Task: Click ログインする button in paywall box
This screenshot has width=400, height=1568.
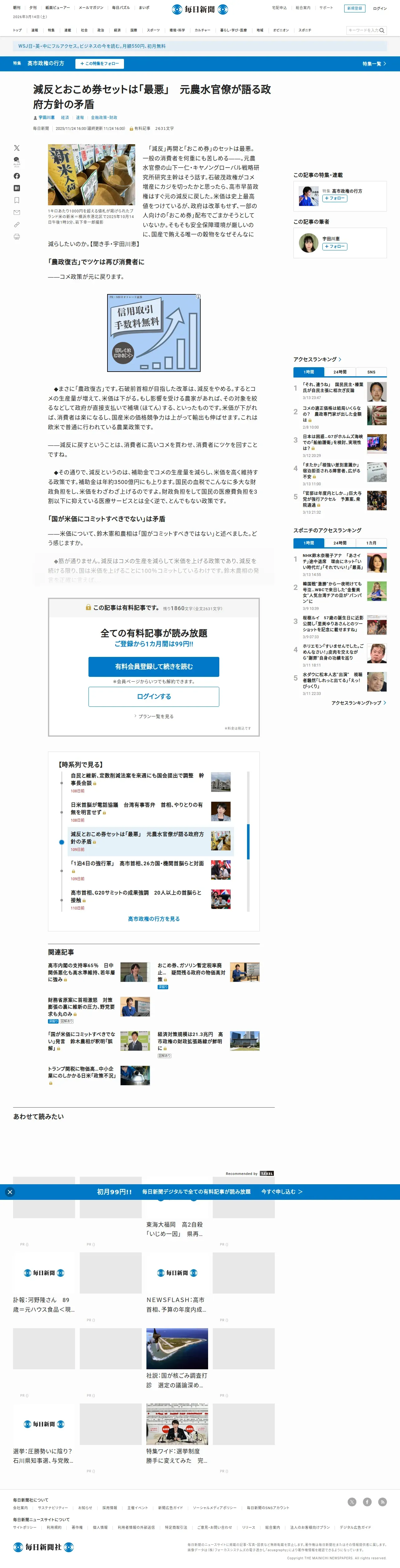Action: (153, 696)
